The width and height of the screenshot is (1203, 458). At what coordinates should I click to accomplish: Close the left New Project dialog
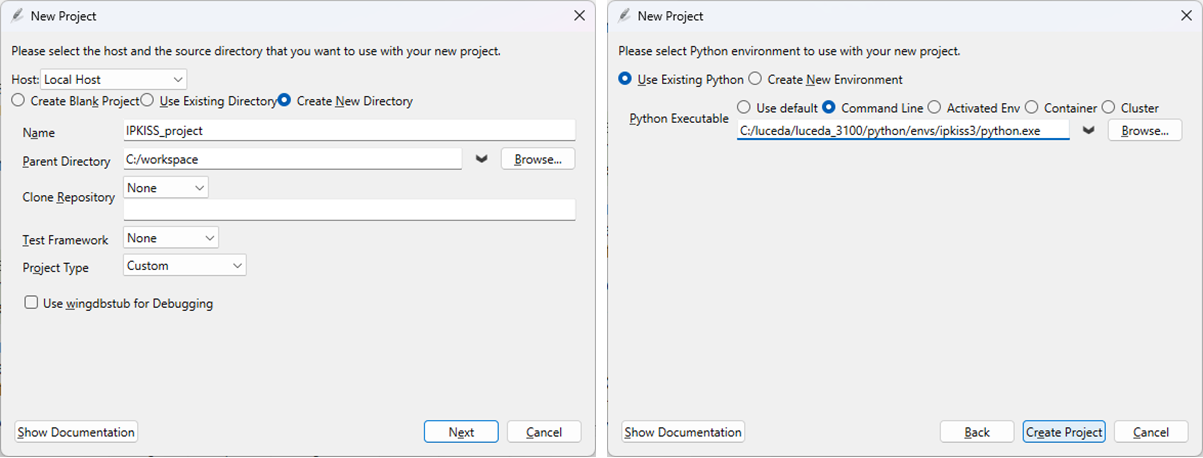579,16
